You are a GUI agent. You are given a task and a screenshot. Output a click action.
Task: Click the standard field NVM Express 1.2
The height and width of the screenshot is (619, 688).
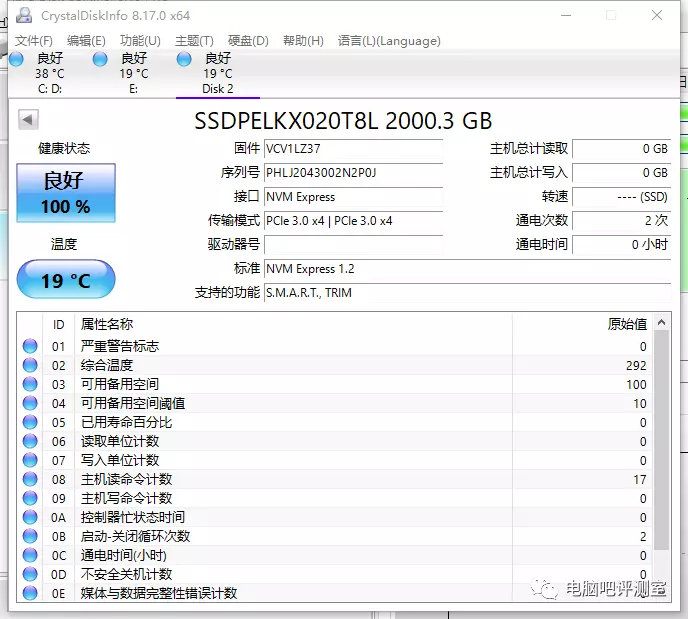[x=467, y=268]
